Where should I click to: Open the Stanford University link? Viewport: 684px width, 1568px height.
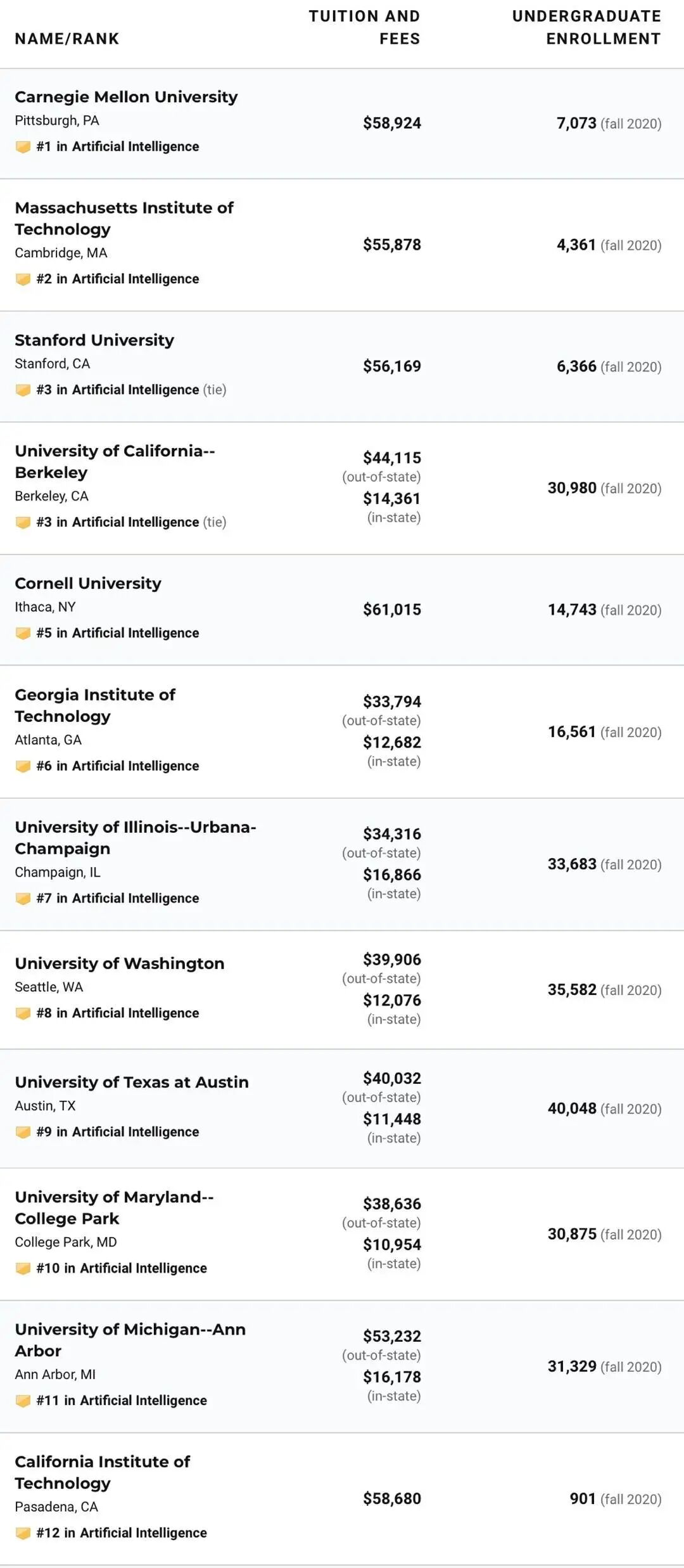(x=94, y=340)
